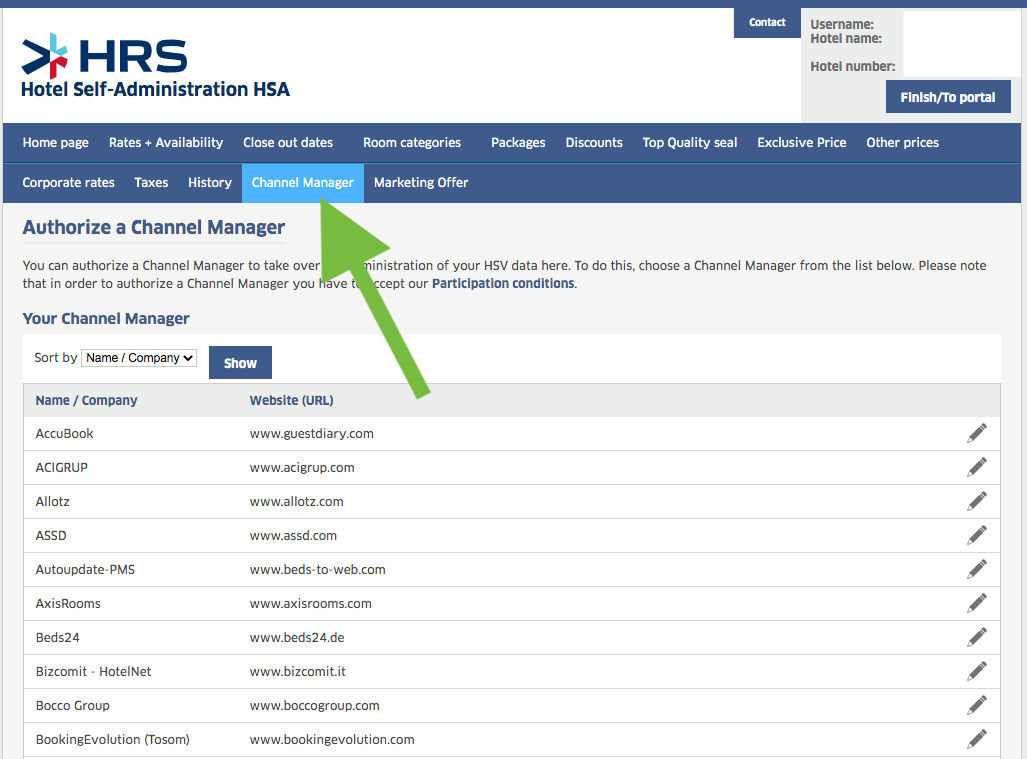The width and height of the screenshot is (1027, 759).
Task: Click www.allotz.com URL text
Action: [x=297, y=502]
